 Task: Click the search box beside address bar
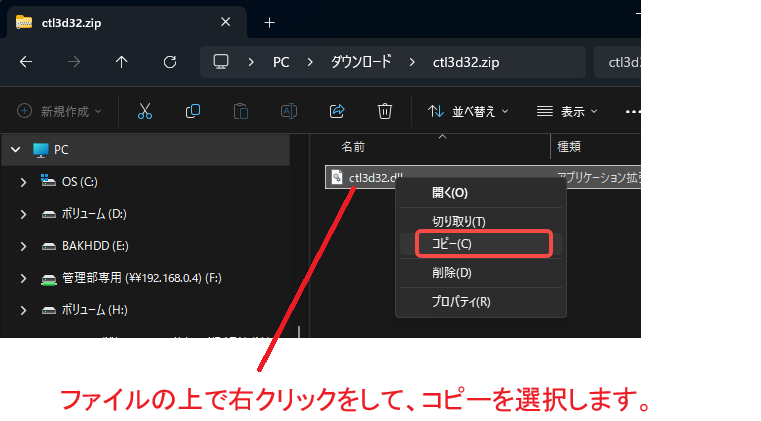point(617,62)
